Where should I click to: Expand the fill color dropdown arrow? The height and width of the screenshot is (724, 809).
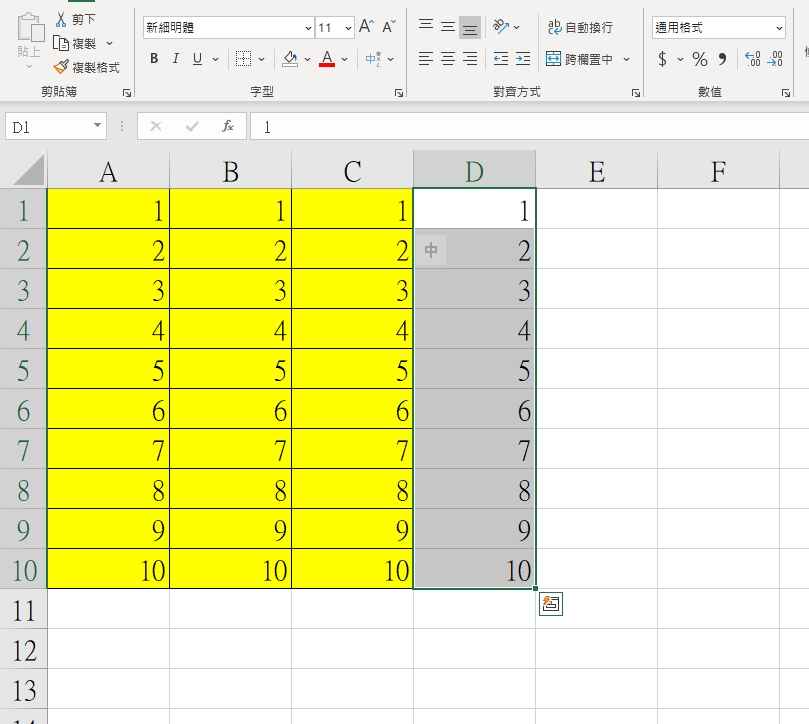(308, 59)
